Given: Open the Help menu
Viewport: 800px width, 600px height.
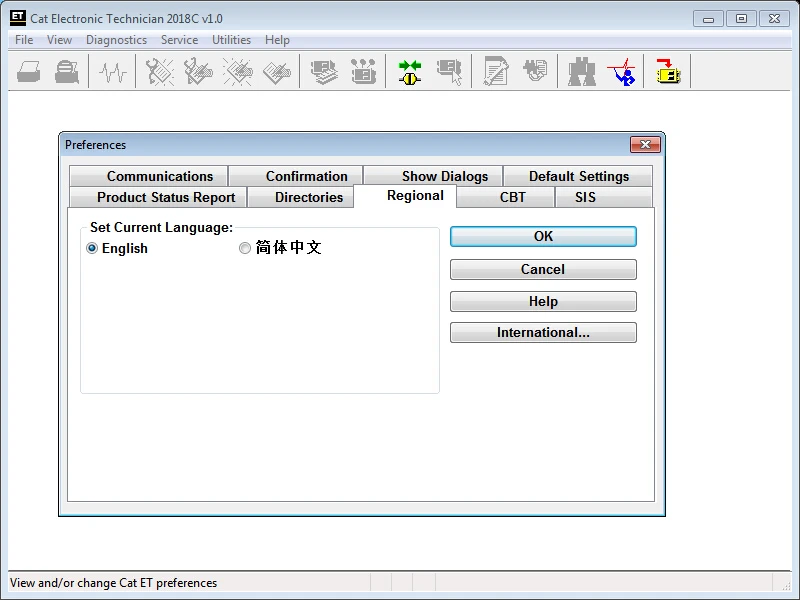Looking at the screenshot, I should [x=277, y=40].
